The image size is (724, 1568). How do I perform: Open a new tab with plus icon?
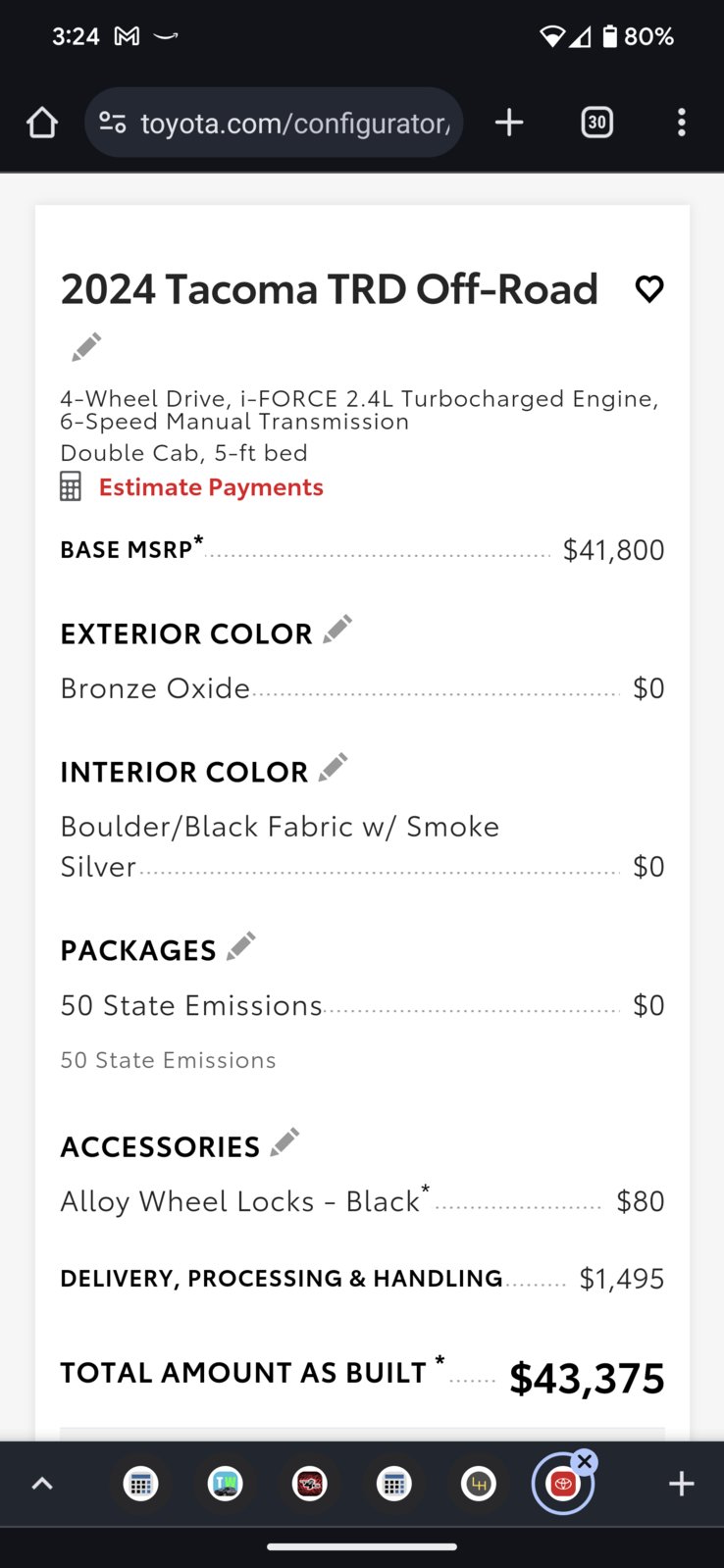click(509, 123)
